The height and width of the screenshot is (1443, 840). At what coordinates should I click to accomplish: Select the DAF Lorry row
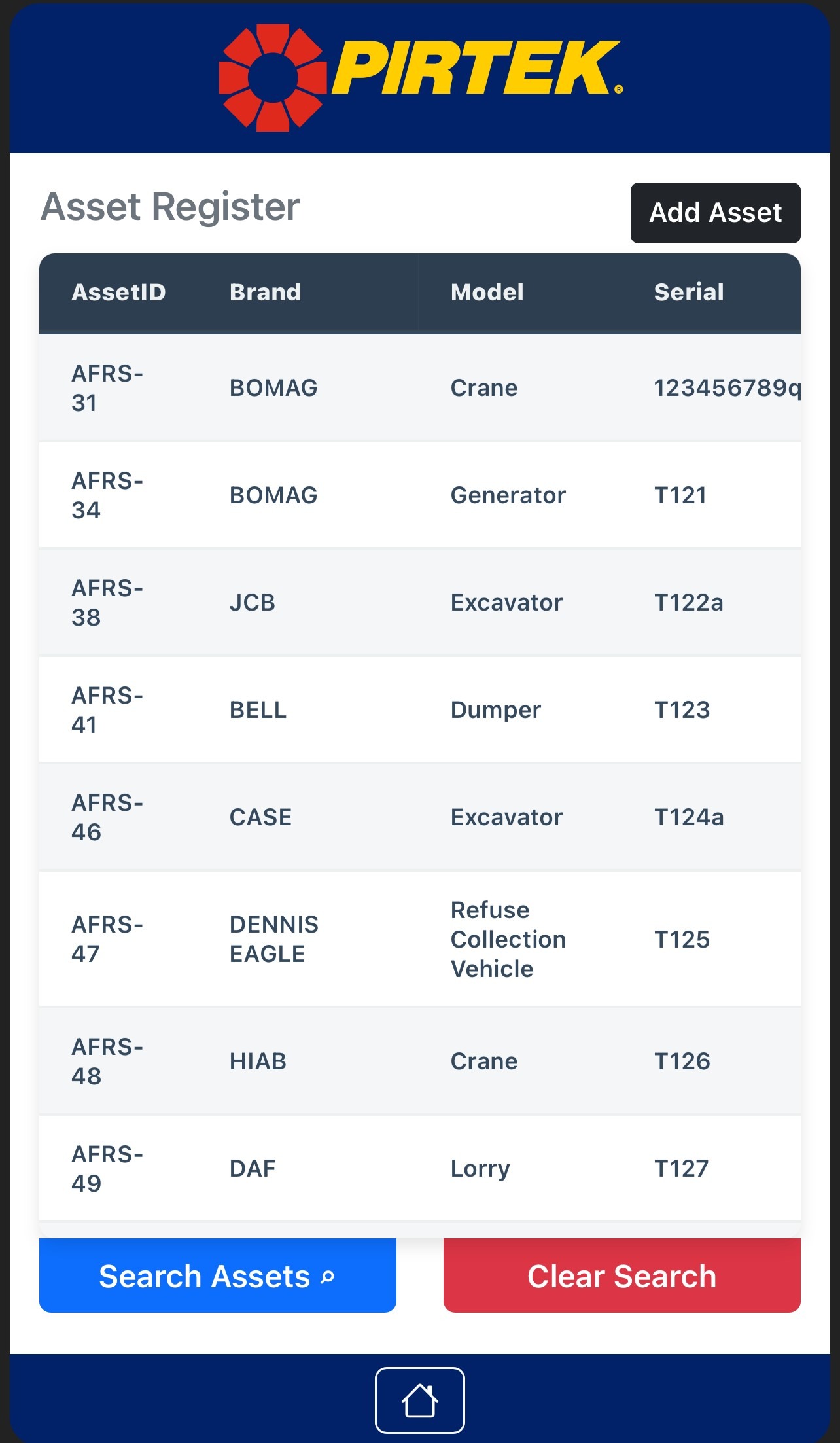pos(419,1168)
